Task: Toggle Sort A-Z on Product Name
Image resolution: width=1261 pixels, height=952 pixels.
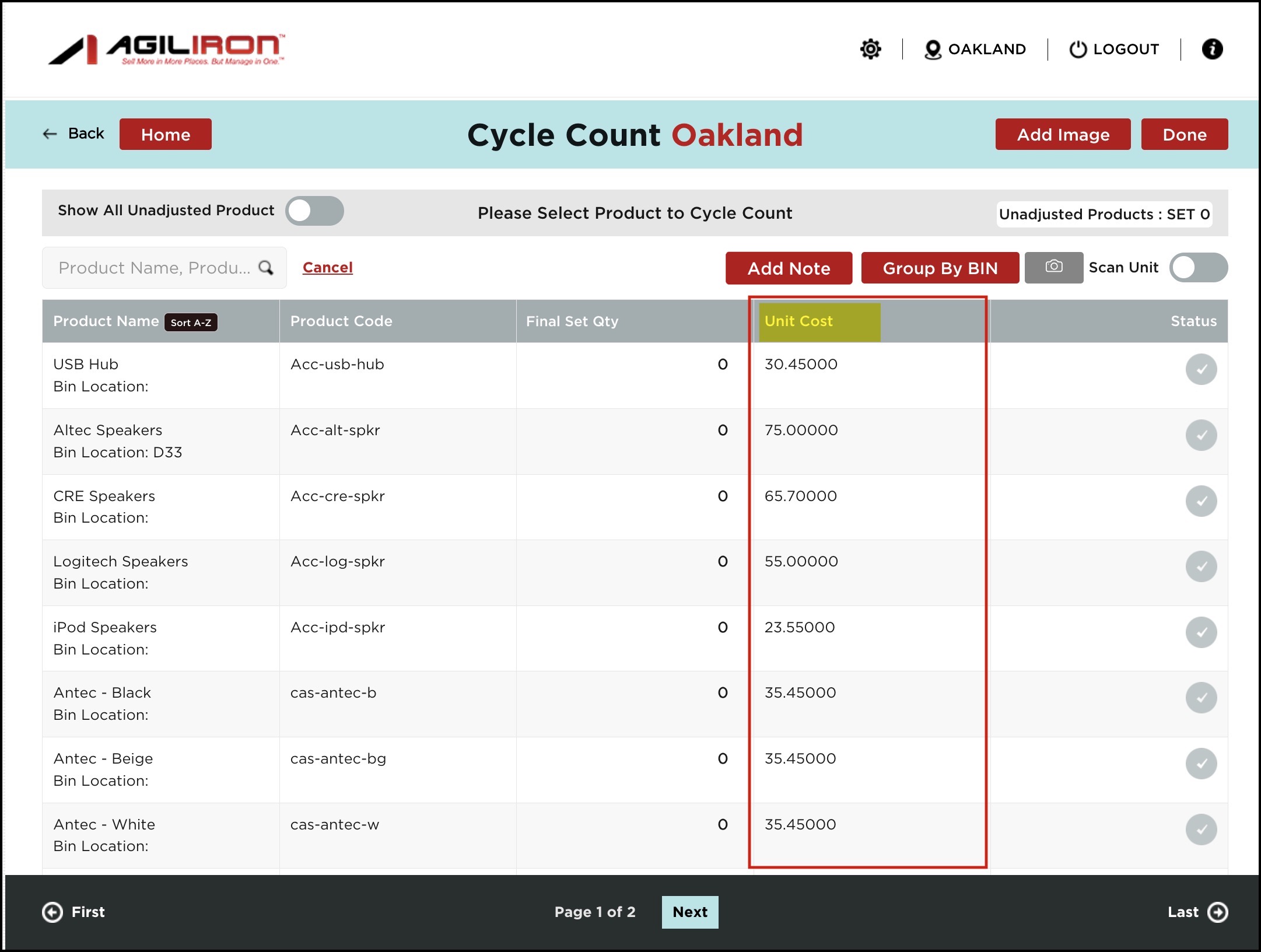Action: point(191,323)
